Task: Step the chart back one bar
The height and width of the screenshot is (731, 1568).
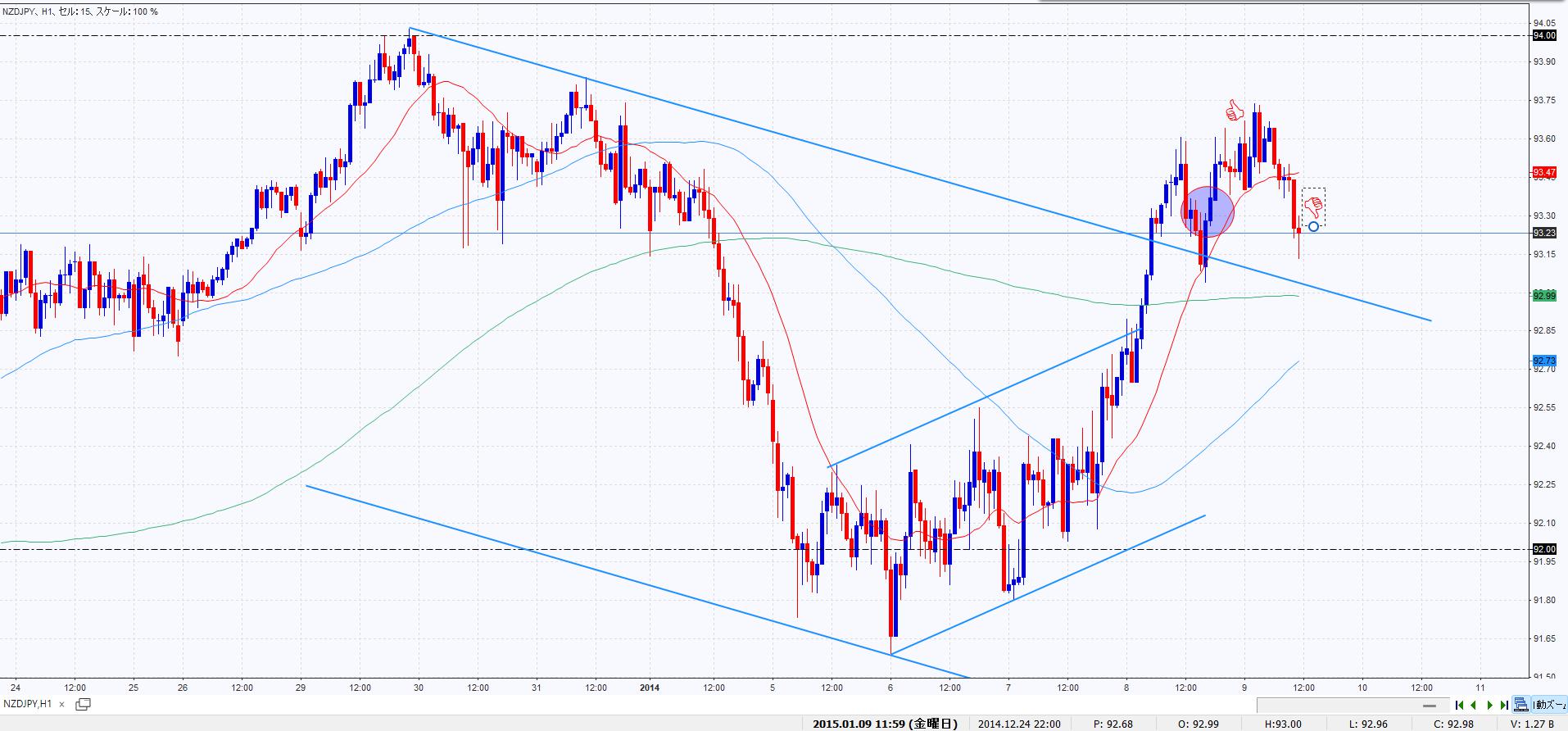Action: [x=1474, y=705]
